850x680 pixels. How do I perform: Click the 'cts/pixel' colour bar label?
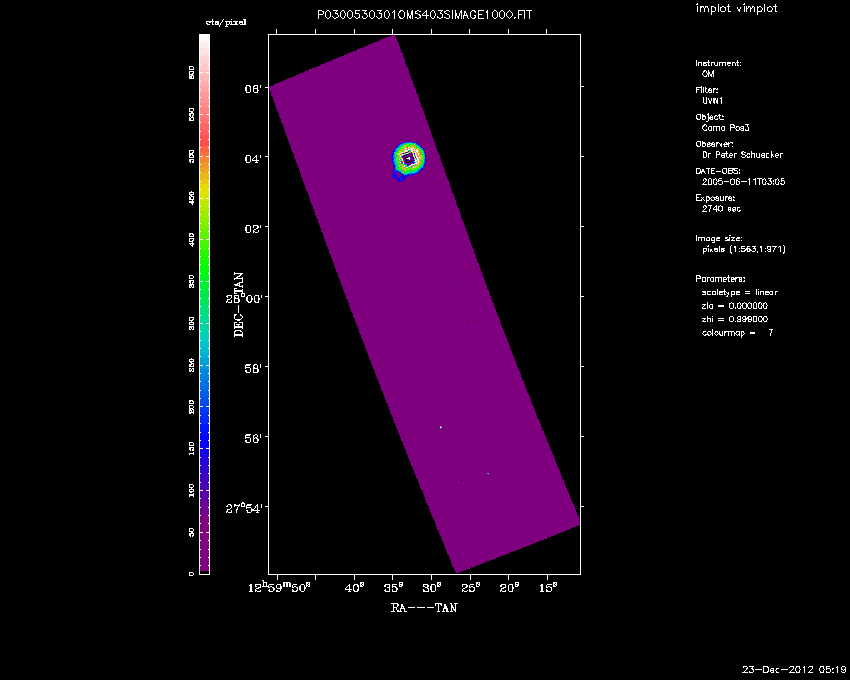tap(226, 22)
